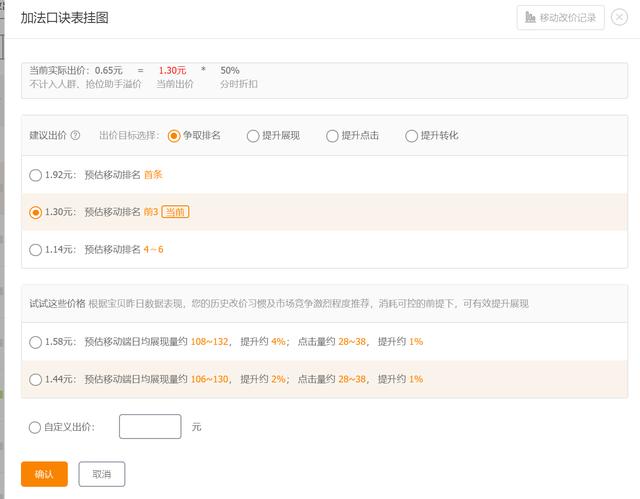640x499 pixels.
Task: Select the 争取排名 bid target option
Action: (174, 136)
